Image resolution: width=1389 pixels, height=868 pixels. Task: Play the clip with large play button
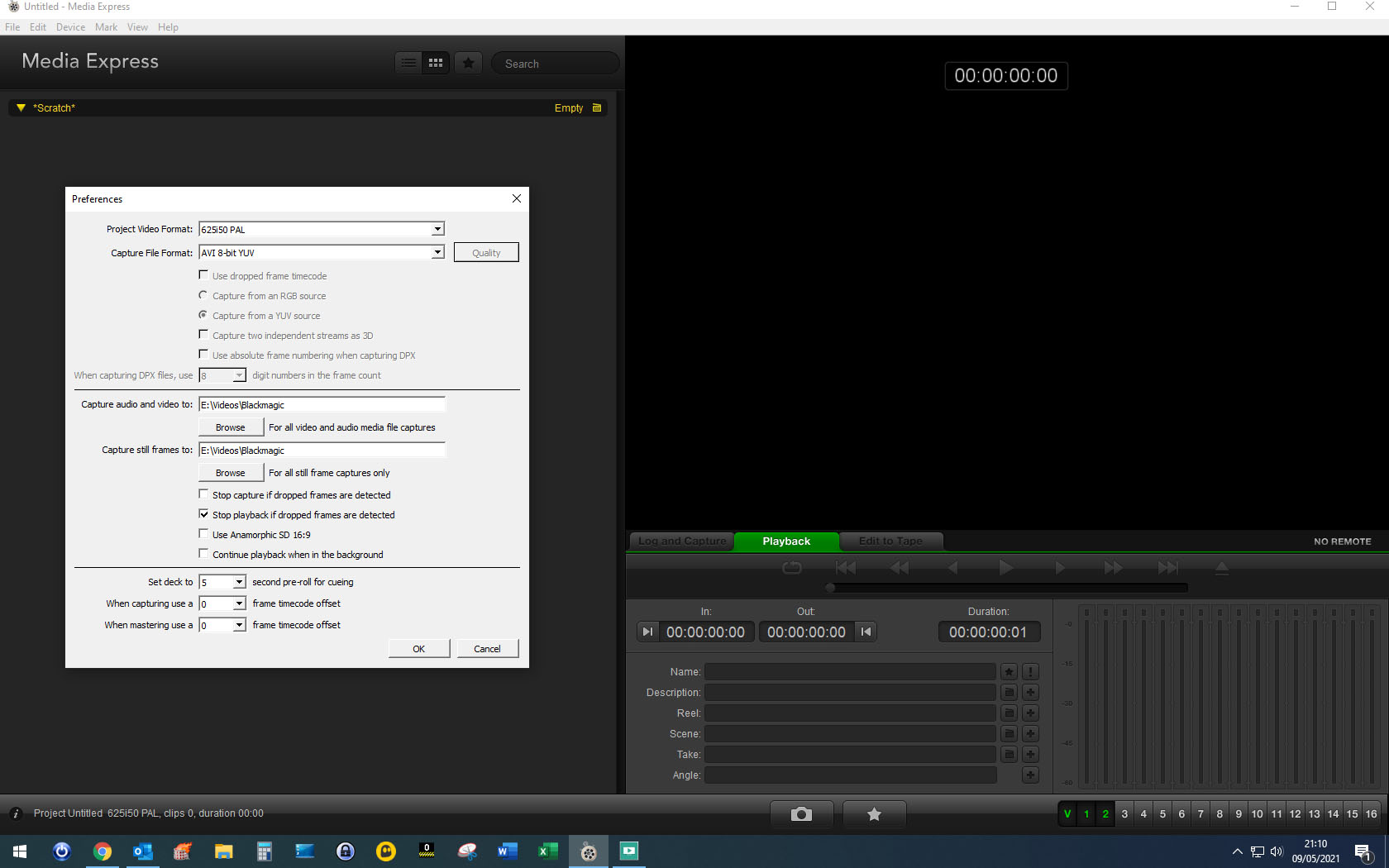tap(1005, 568)
